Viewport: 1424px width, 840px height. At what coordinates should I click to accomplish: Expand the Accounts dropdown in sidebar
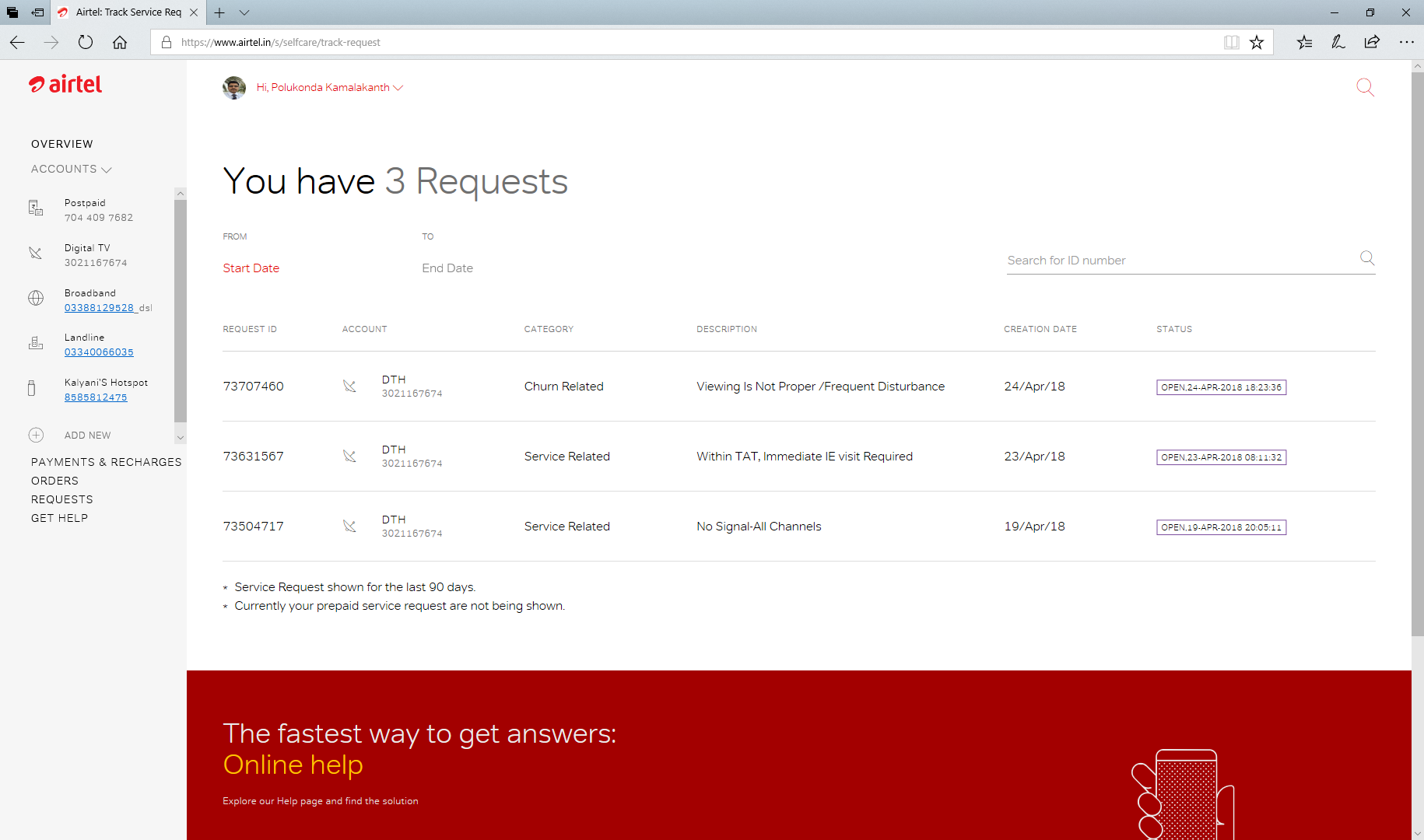coord(72,170)
